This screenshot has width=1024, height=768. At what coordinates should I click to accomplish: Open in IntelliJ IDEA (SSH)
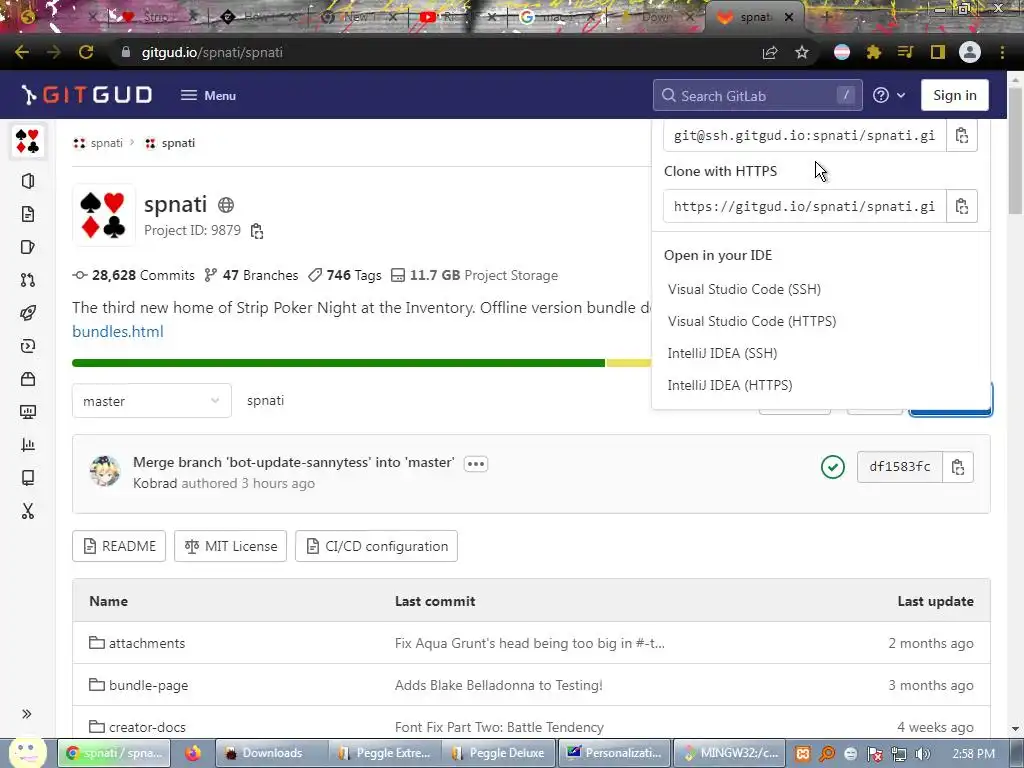(722, 353)
